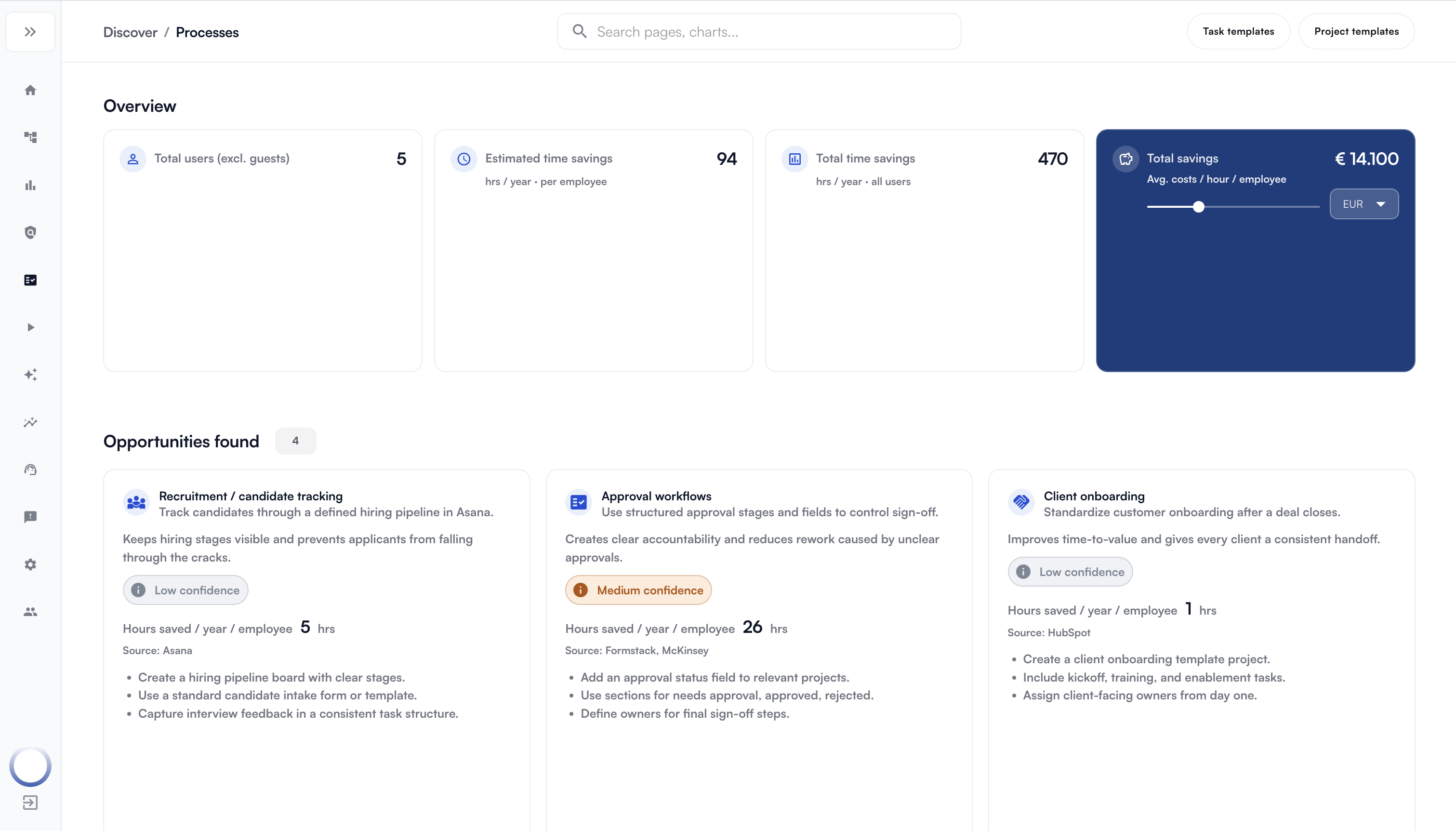Open the settings gear icon in sidebar
1456x831 pixels.
pos(30,564)
